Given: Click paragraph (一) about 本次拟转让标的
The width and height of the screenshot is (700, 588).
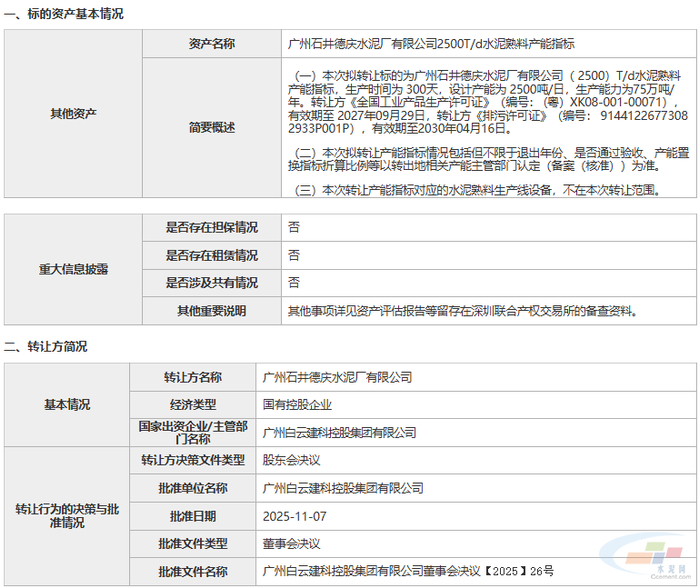Looking at the screenshot, I should click(488, 102).
